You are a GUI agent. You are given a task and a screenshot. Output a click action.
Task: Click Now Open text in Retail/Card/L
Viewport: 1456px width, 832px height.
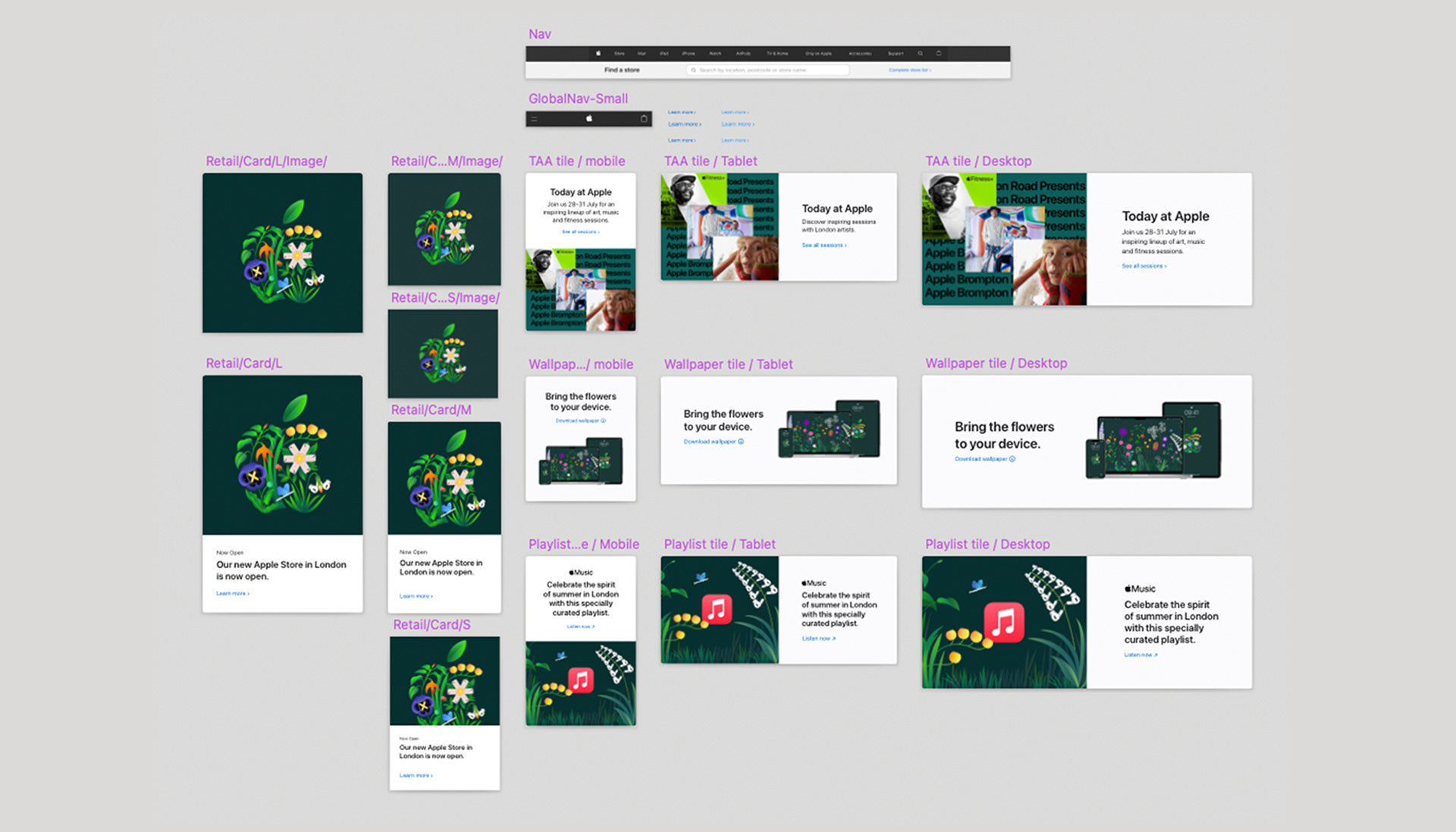(230, 553)
